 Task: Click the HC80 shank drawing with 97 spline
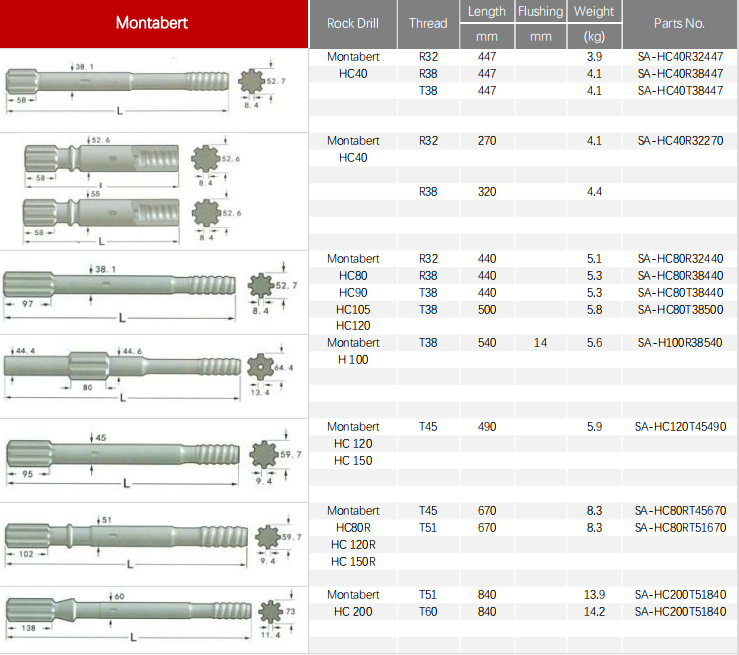119,285
